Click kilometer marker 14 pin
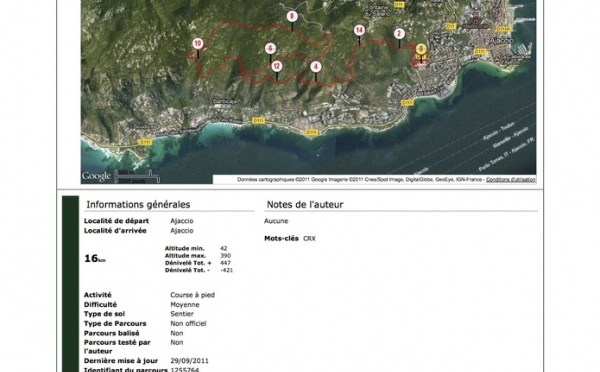The width and height of the screenshot is (600, 372). 359,30
